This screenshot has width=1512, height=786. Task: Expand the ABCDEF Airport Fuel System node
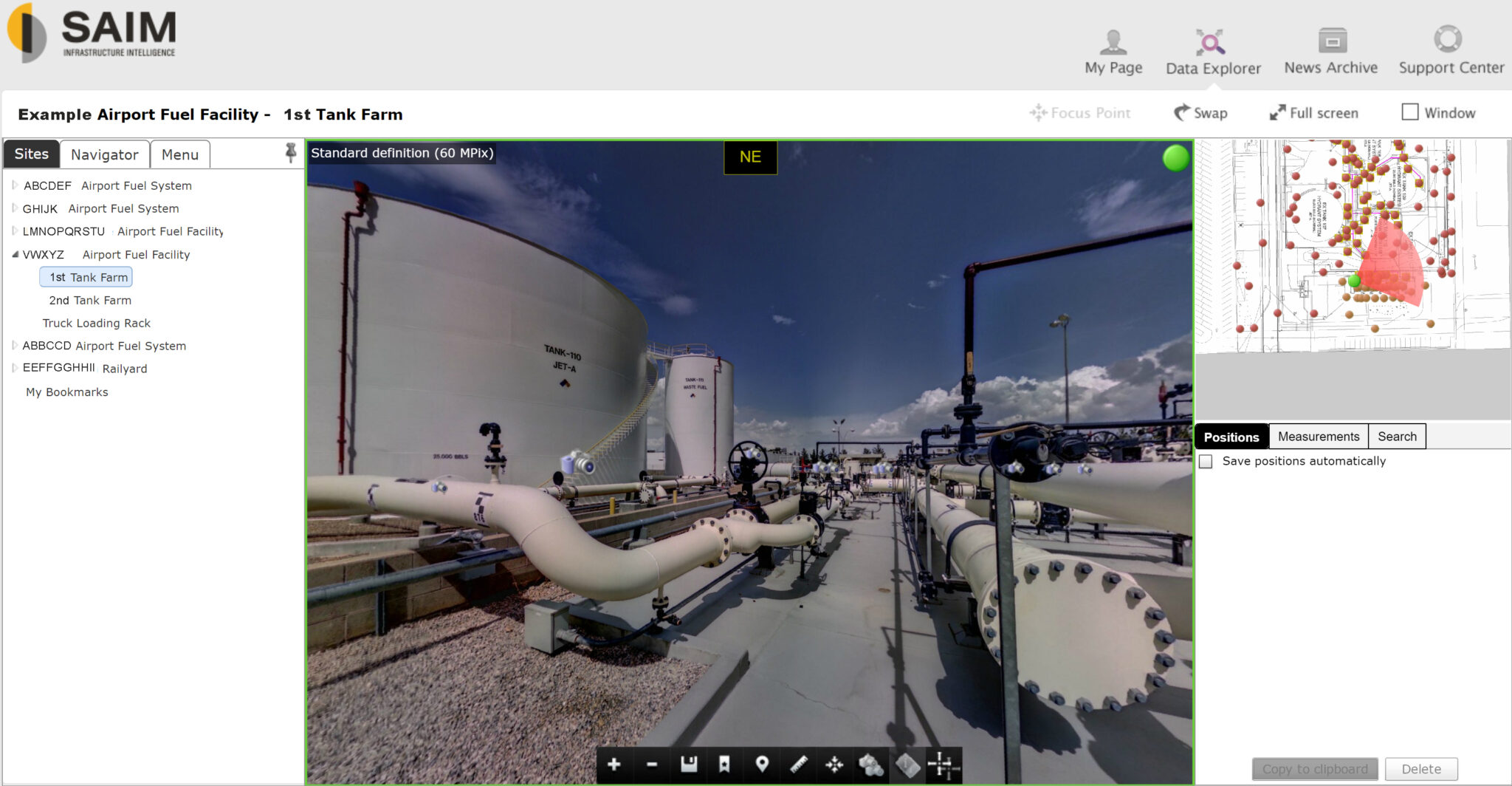[15, 185]
